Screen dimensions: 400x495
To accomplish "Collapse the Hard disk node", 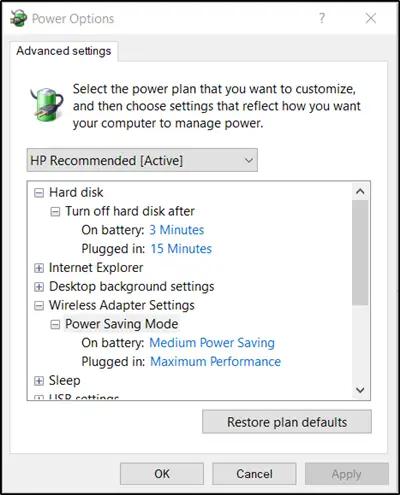I will [x=39, y=193].
